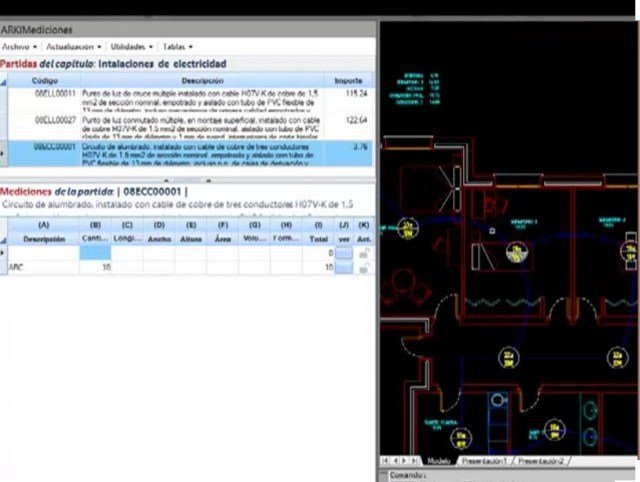Image resolution: width=640 pixels, height=482 pixels.
Task: Toggle the lock icon in the ARC row
Action: pyautogui.click(x=364, y=268)
